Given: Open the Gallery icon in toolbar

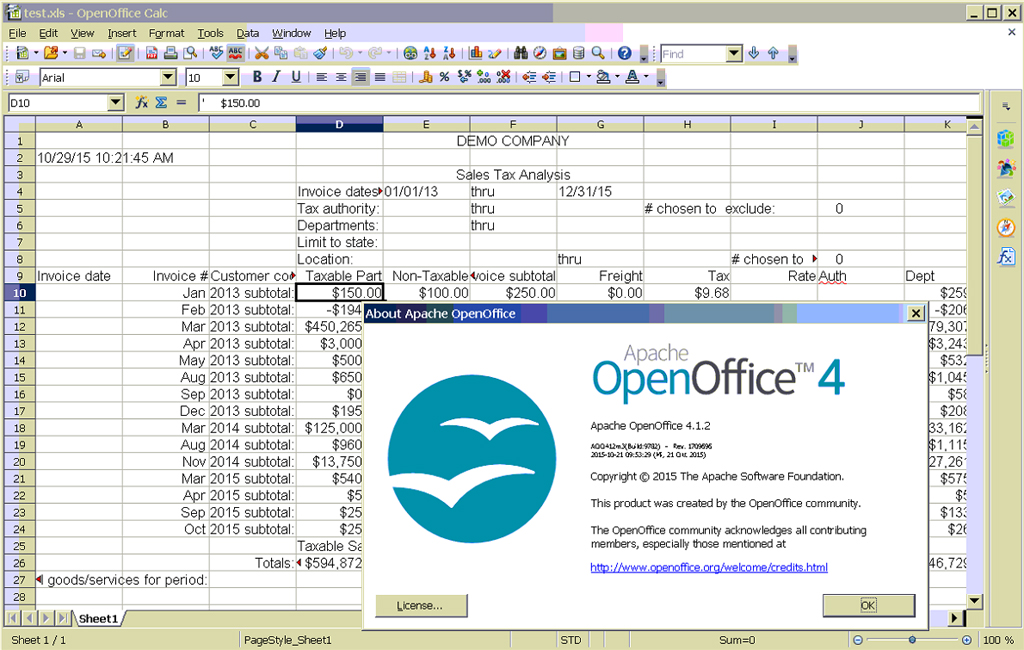Looking at the screenshot, I should tap(559, 54).
